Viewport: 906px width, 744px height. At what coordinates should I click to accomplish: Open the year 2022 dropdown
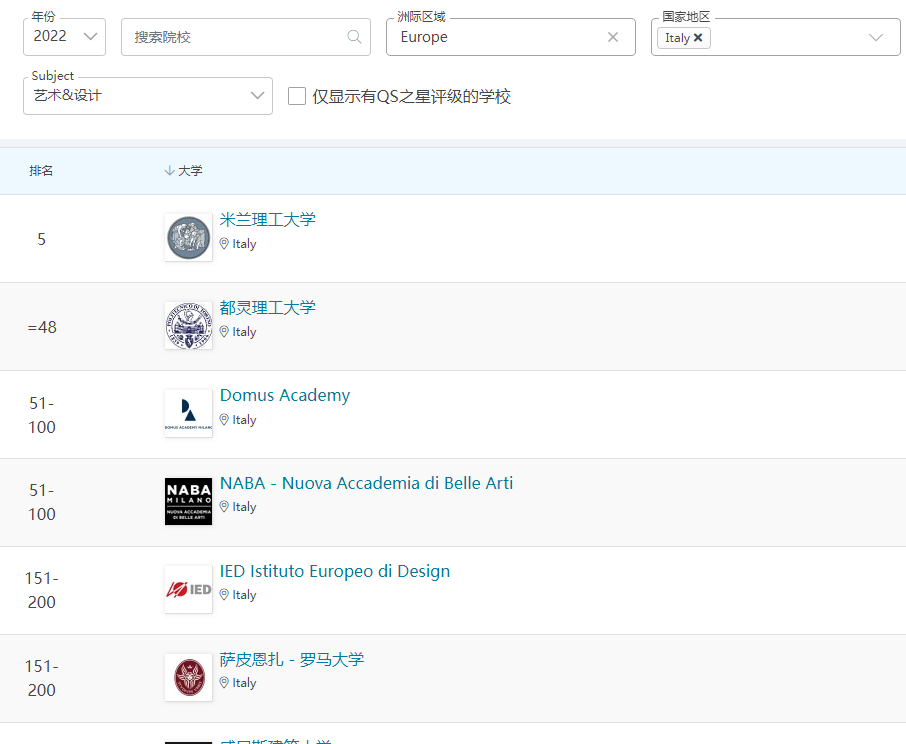(x=64, y=37)
